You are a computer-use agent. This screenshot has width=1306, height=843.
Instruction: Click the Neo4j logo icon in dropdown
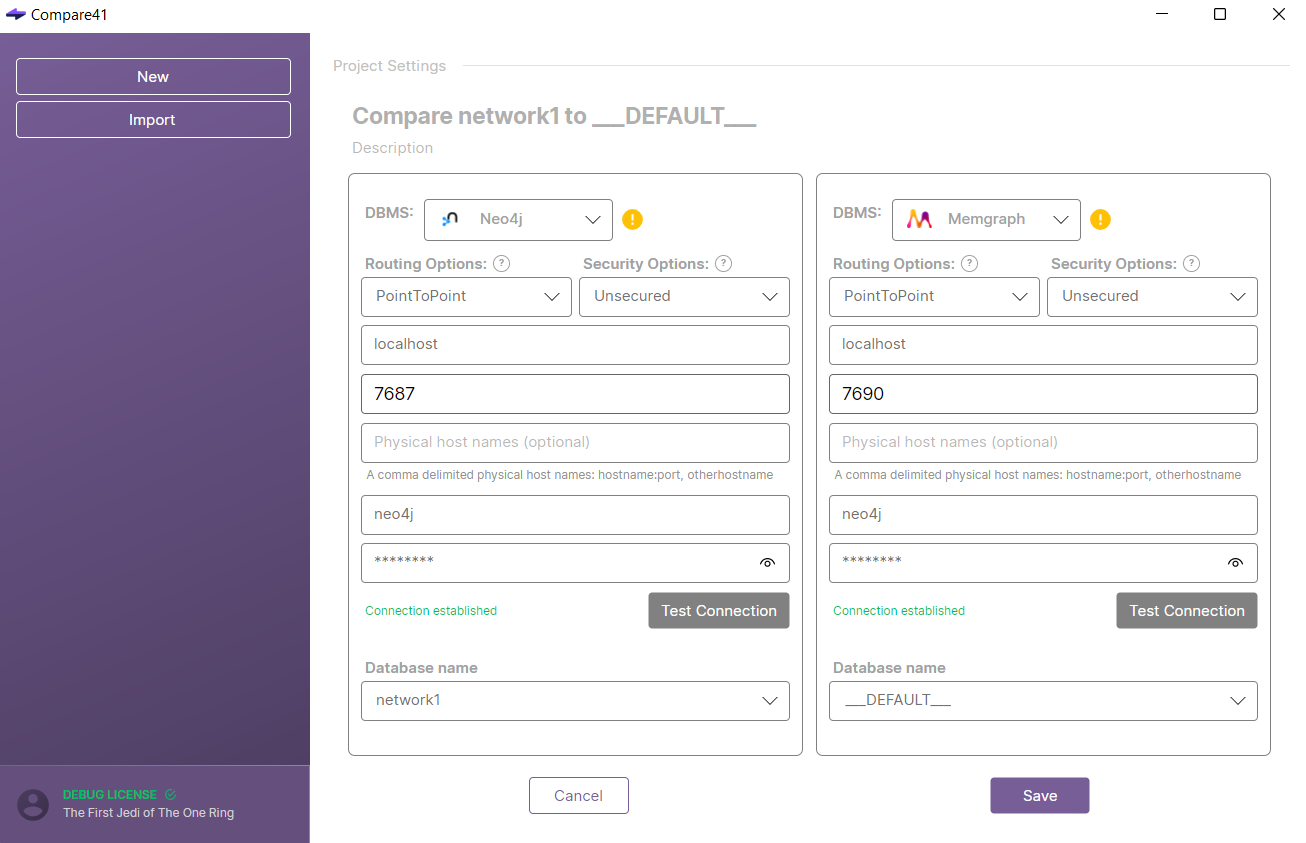(450, 219)
